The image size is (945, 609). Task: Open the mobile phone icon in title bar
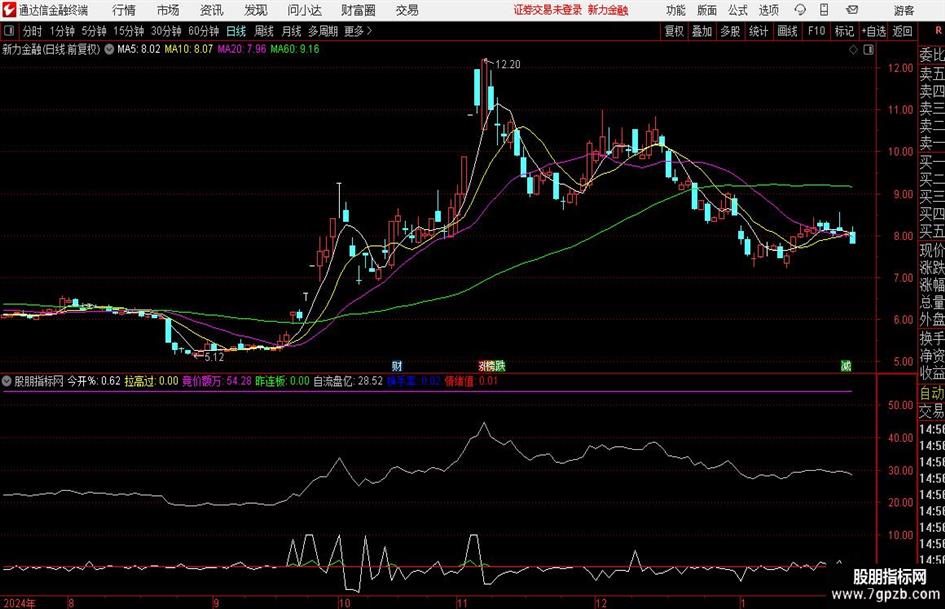point(824,10)
